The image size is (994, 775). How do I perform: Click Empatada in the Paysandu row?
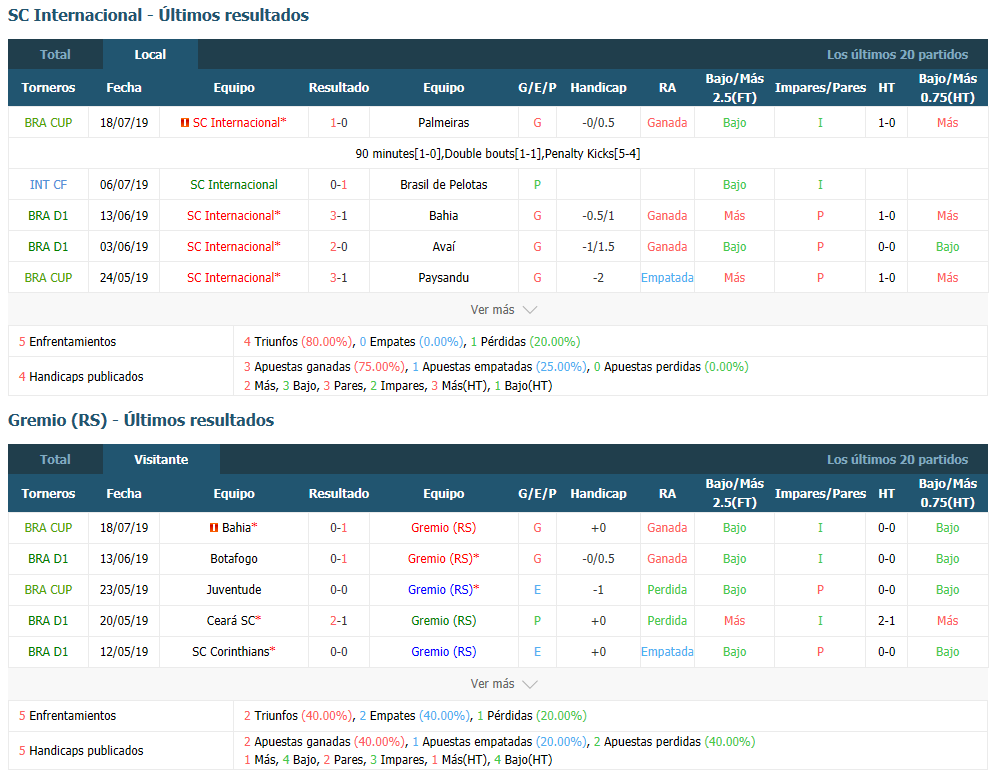coord(667,278)
